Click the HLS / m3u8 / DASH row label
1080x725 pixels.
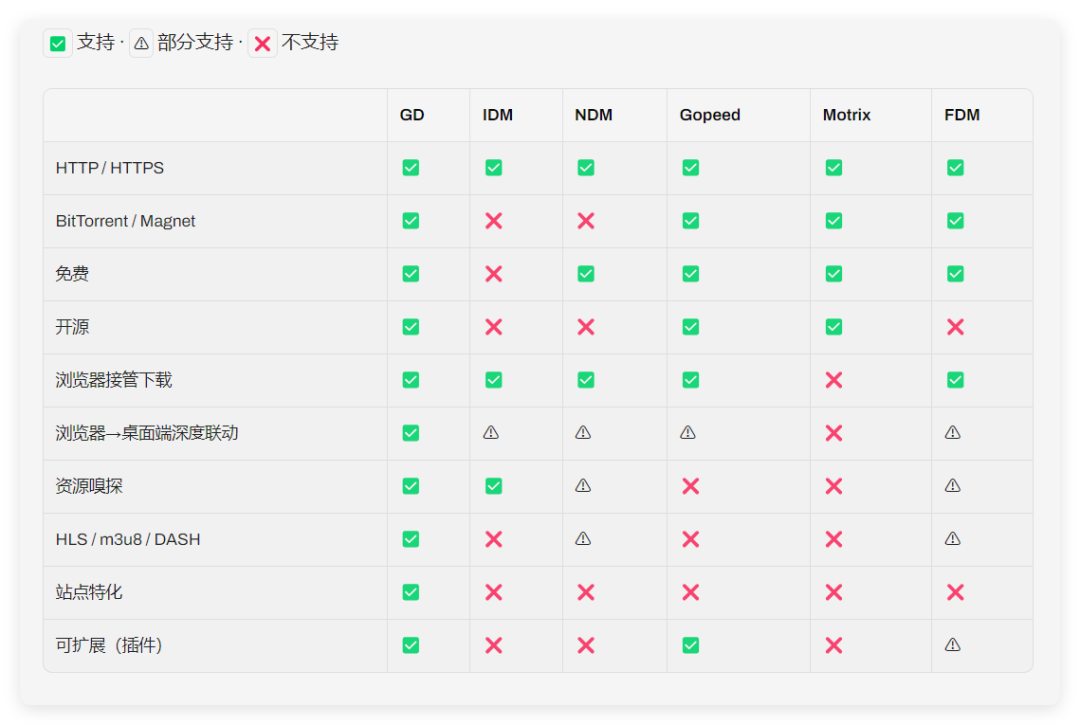[128, 539]
